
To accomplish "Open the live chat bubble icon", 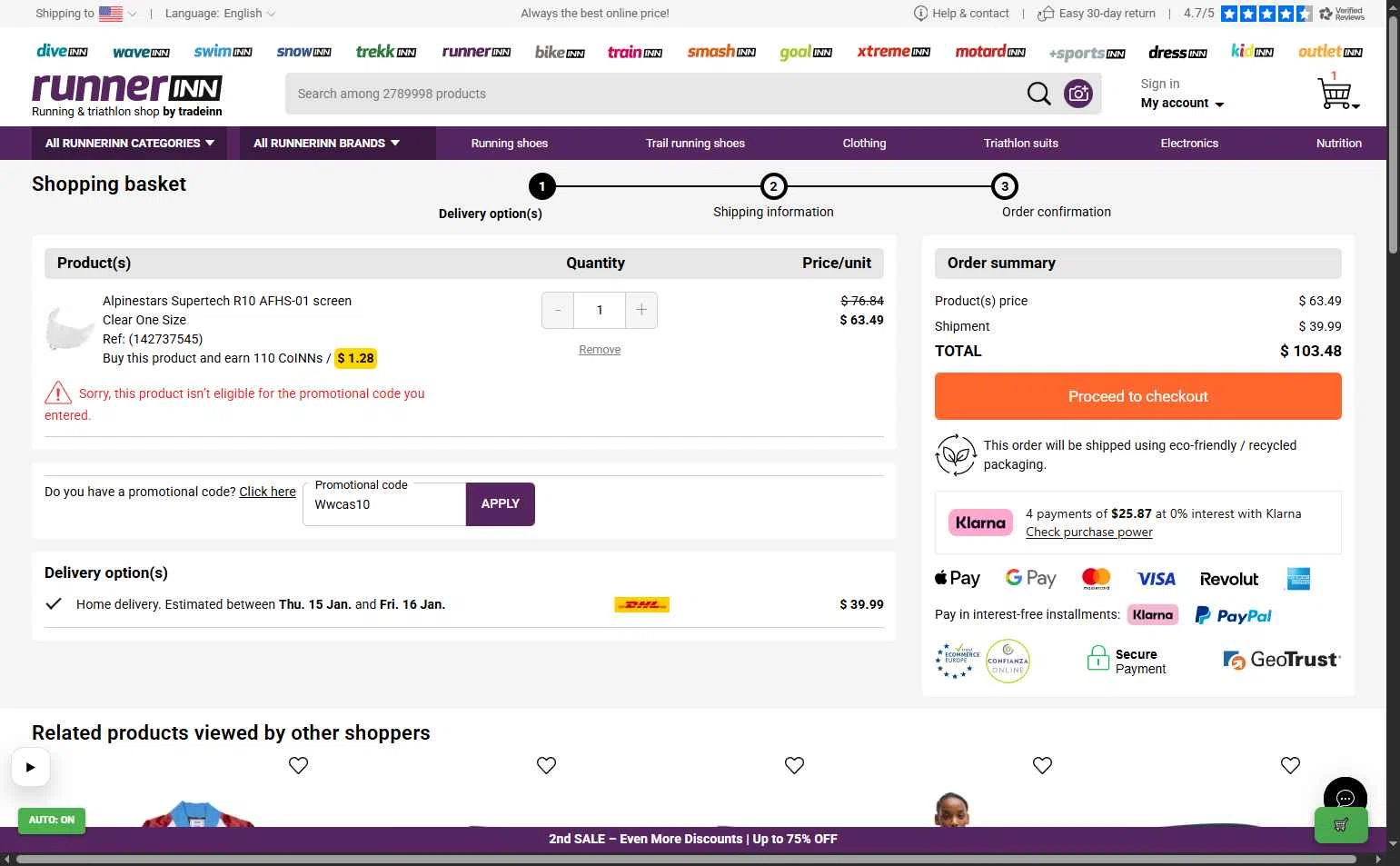I will (x=1345, y=799).
